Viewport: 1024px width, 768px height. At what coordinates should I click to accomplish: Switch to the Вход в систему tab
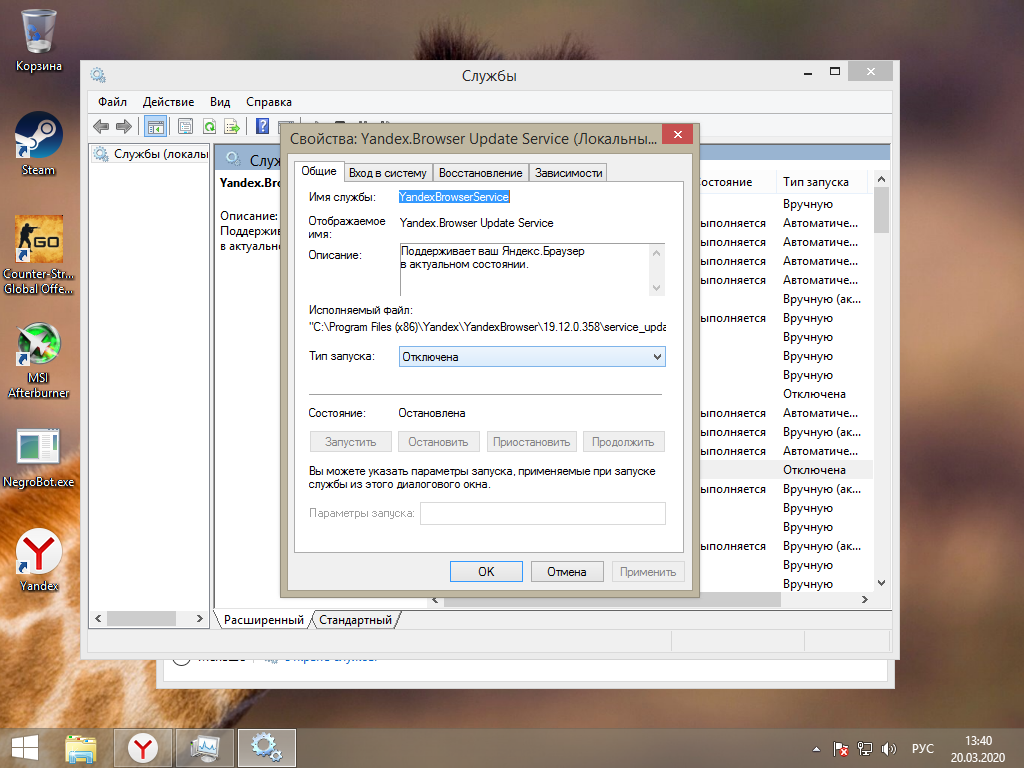pyautogui.click(x=387, y=173)
